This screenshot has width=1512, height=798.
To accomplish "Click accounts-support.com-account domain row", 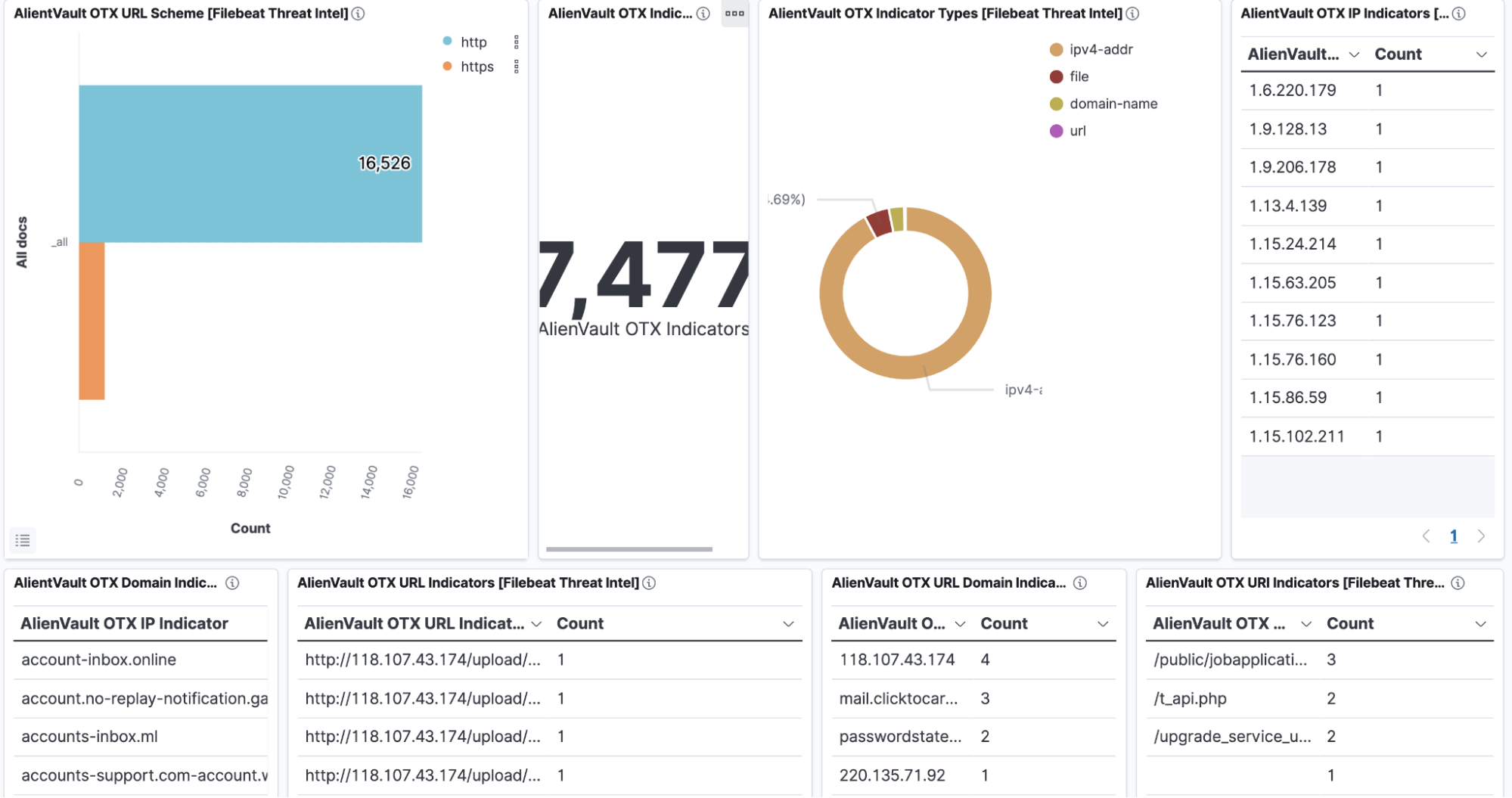I will click(x=141, y=776).
